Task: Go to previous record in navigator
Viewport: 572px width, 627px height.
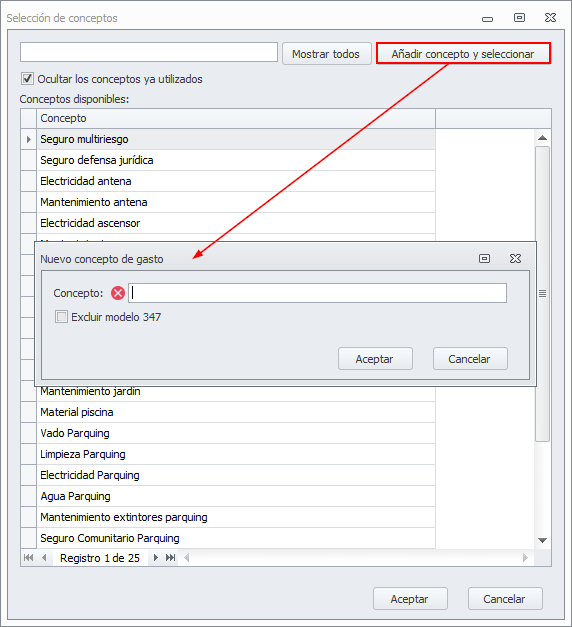Action: point(44,557)
